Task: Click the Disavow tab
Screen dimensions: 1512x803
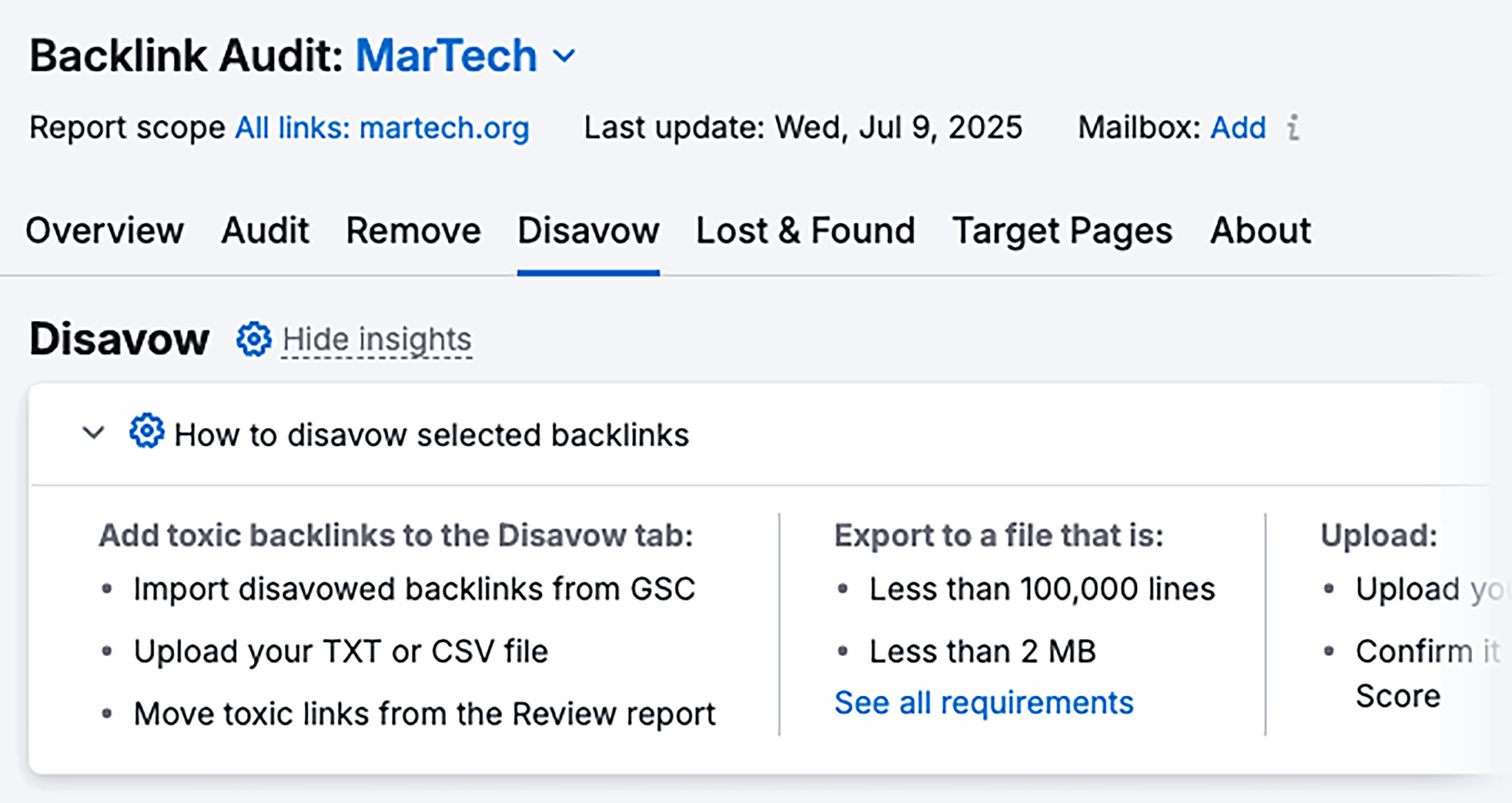Action: 588,230
